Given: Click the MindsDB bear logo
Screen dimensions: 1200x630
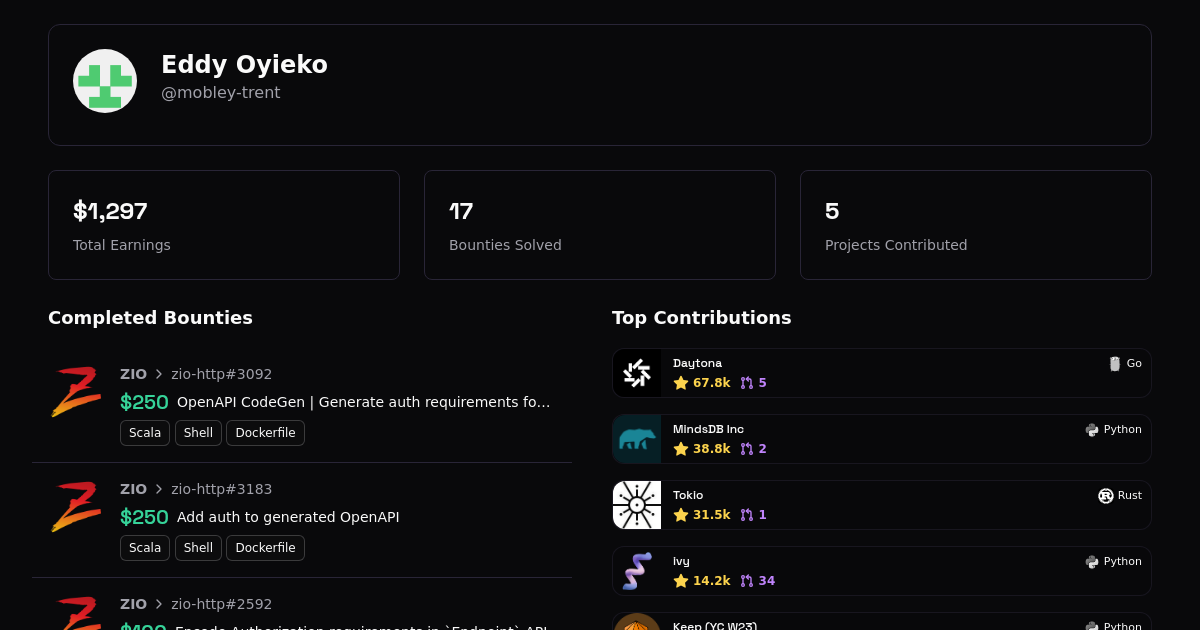Looking at the screenshot, I should coord(637,439).
